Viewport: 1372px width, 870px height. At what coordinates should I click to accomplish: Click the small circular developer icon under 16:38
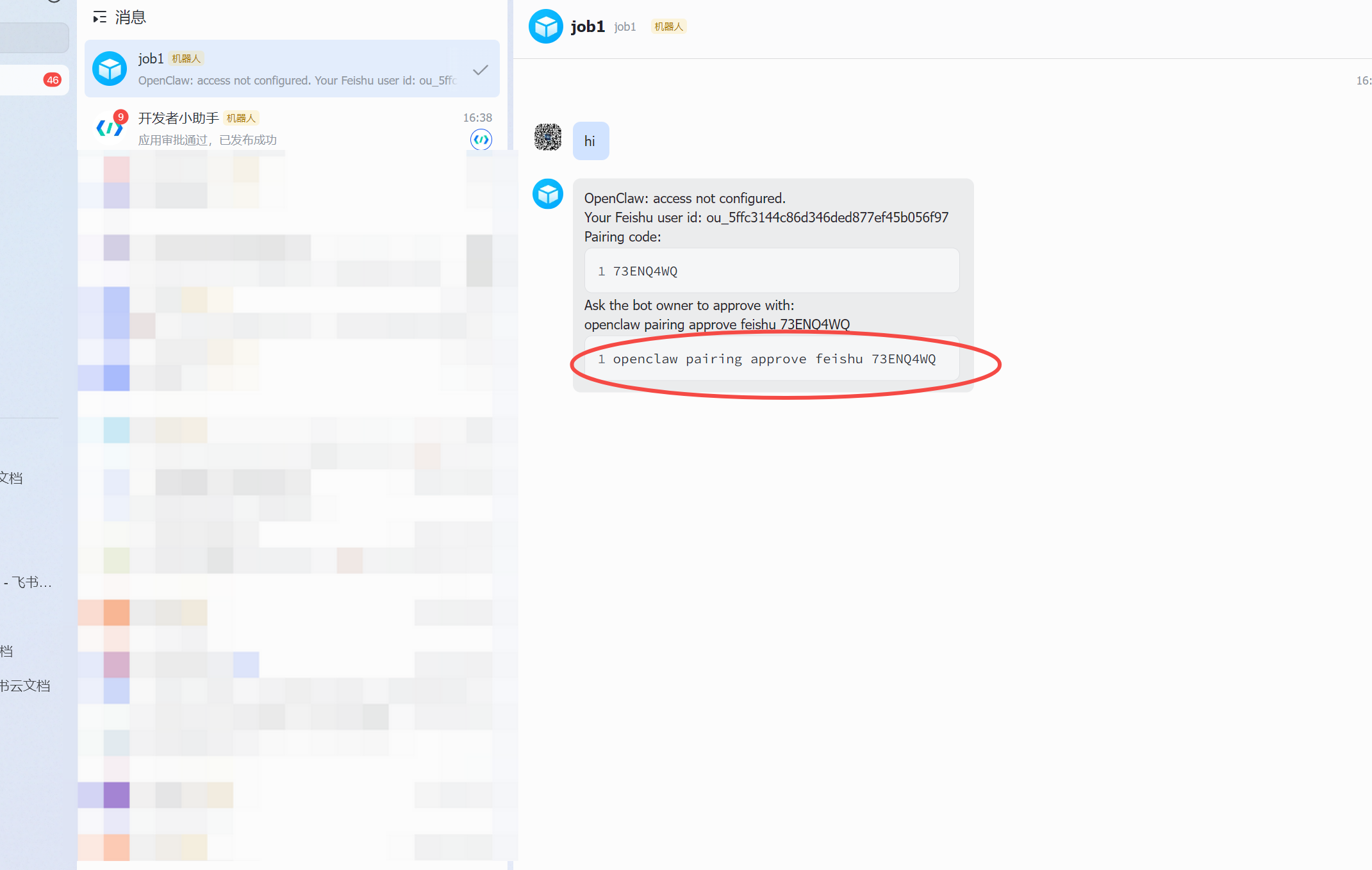(481, 139)
